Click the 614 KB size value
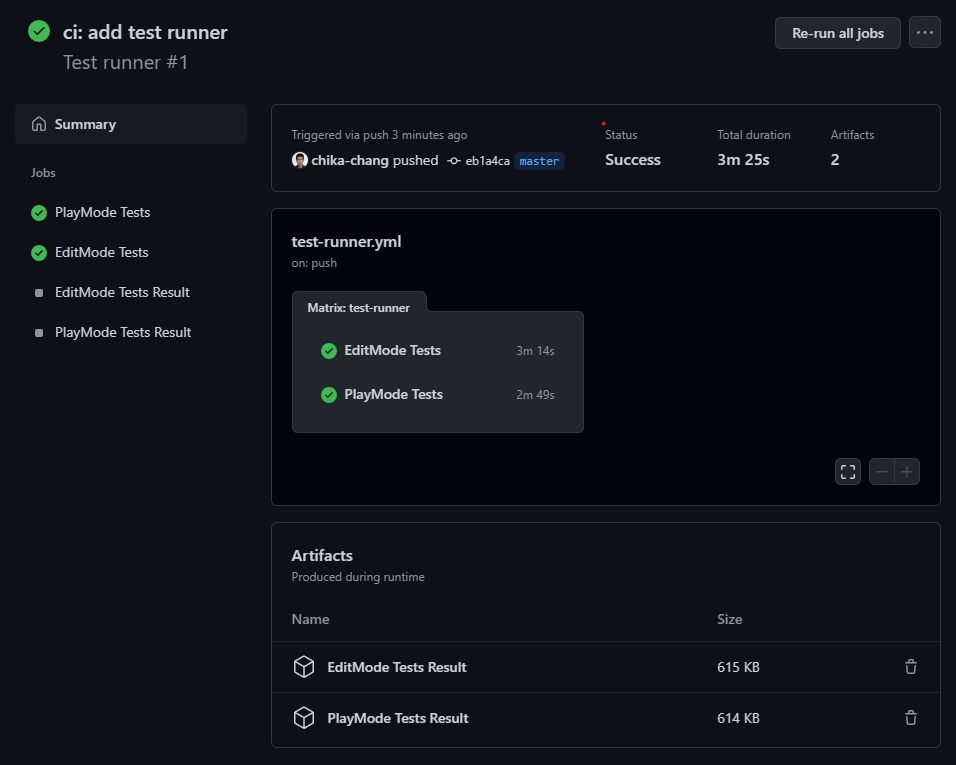Image resolution: width=956 pixels, height=765 pixels. coord(738,718)
